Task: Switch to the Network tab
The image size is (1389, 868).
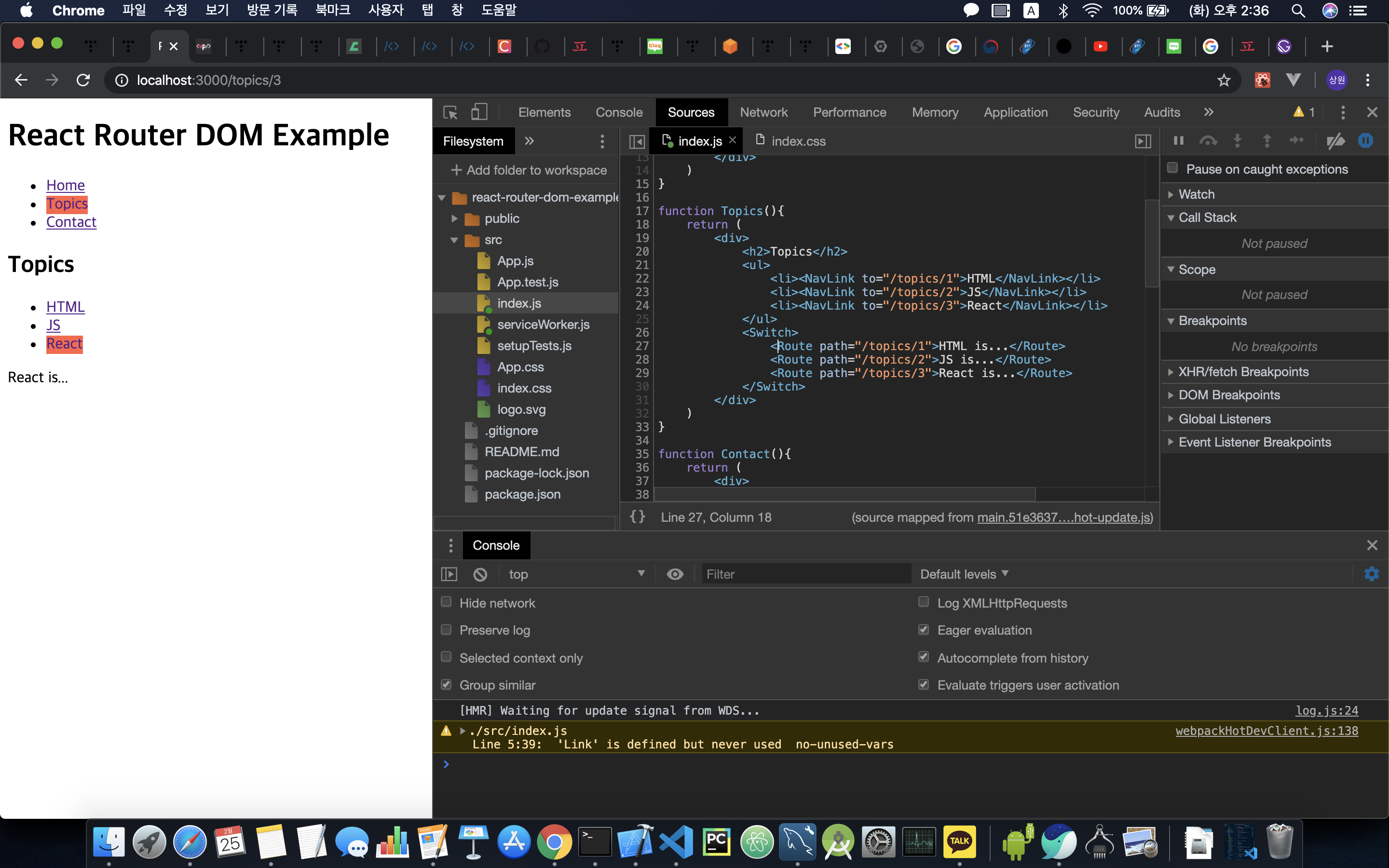Action: click(763, 112)
